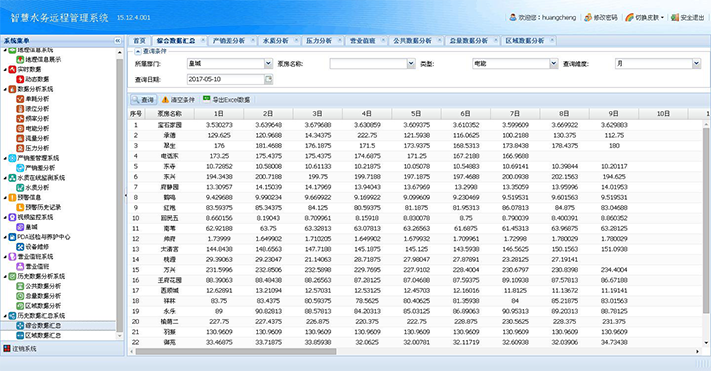
Task: Open 流量分析 tree icon
Action: (x=20, y=138)
